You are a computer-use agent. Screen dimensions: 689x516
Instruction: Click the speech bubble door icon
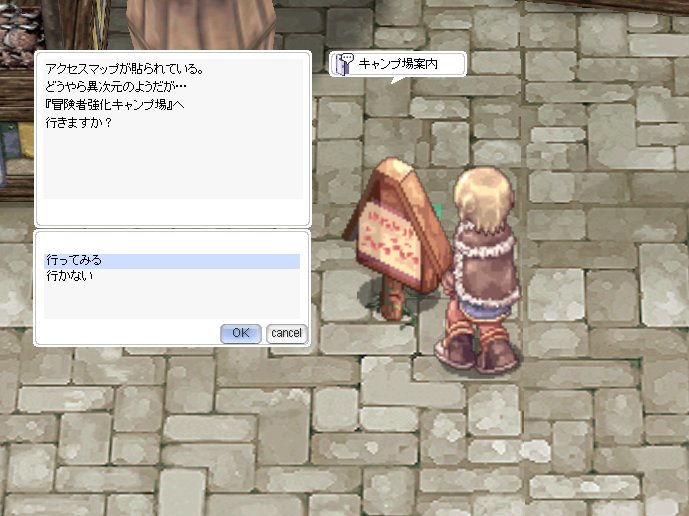(x=343, y=64)
